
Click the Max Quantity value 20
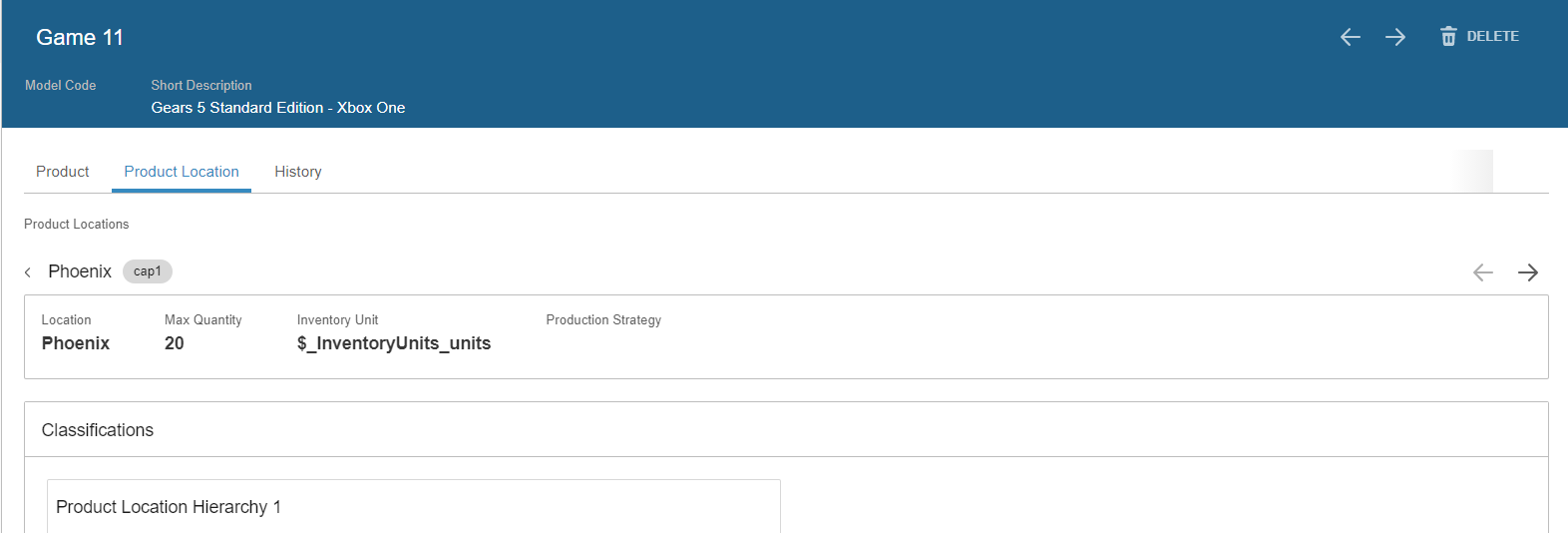tap(175, 343)
